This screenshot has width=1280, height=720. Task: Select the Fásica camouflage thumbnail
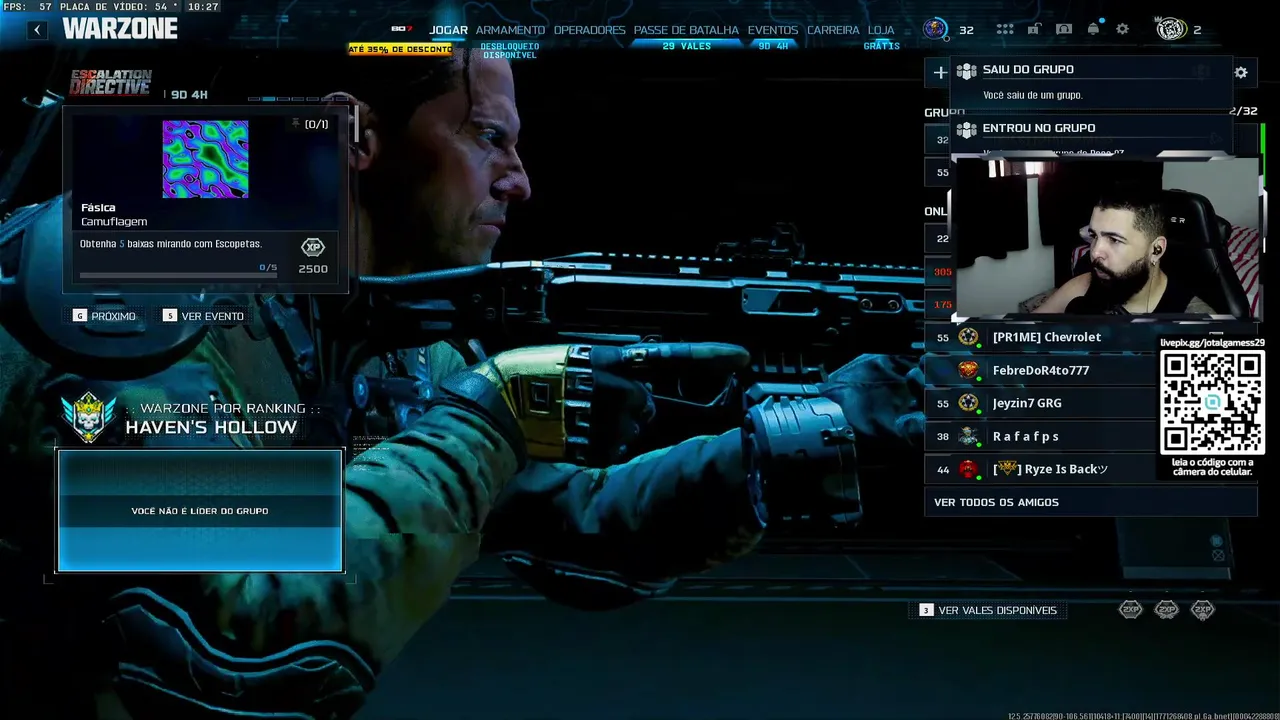(205, 159)
